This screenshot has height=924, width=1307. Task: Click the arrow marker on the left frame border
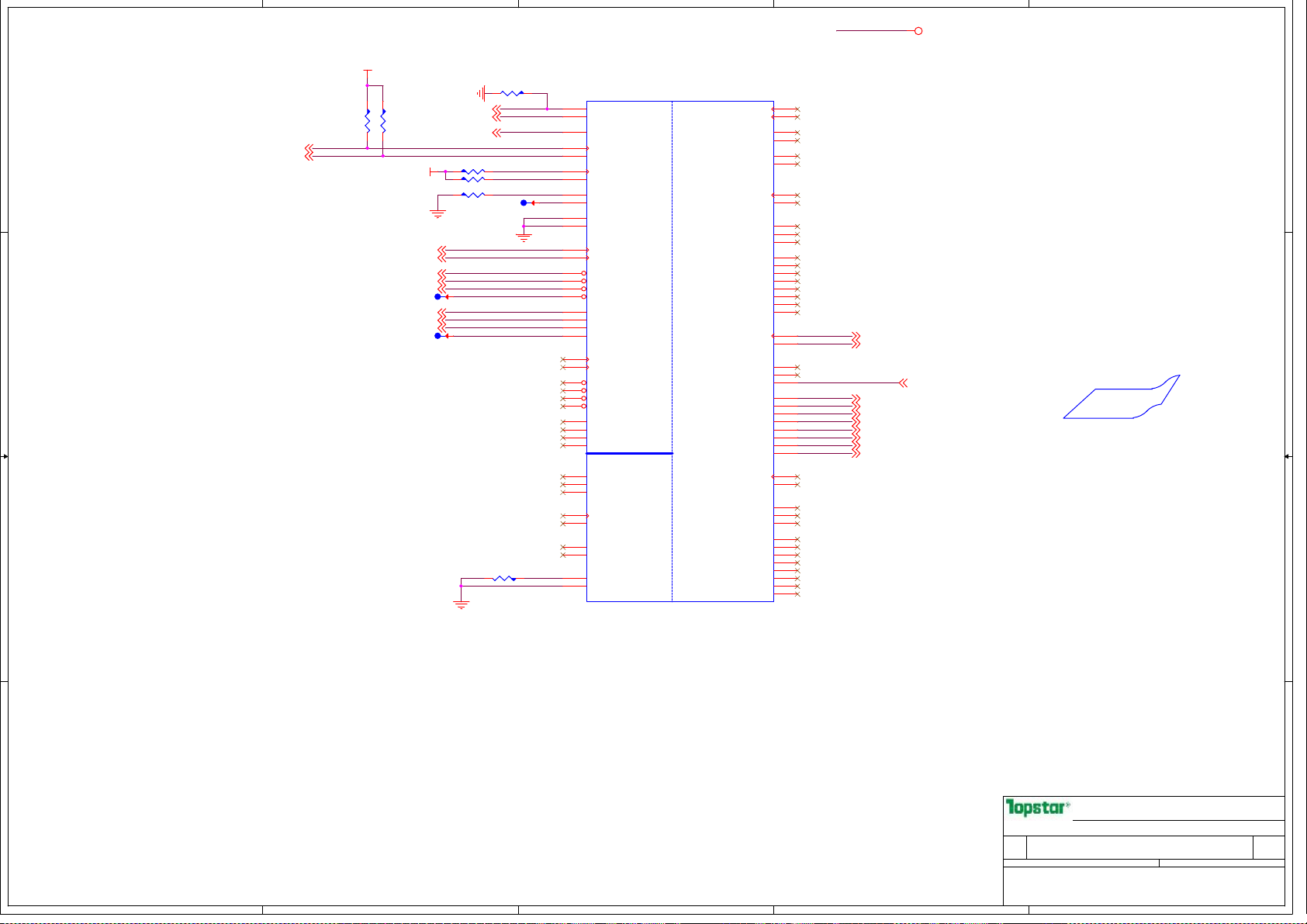[x=5, y=457]
